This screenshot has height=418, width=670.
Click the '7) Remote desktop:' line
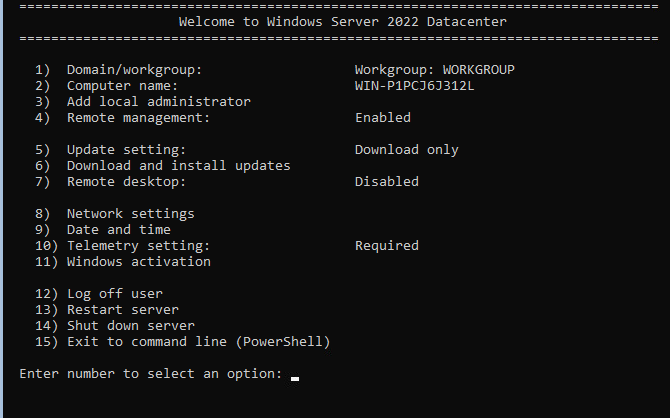tap(111, 182)
